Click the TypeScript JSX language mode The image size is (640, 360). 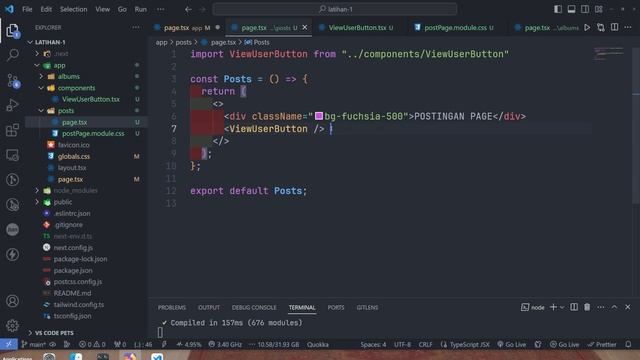[x=469, y=344]
